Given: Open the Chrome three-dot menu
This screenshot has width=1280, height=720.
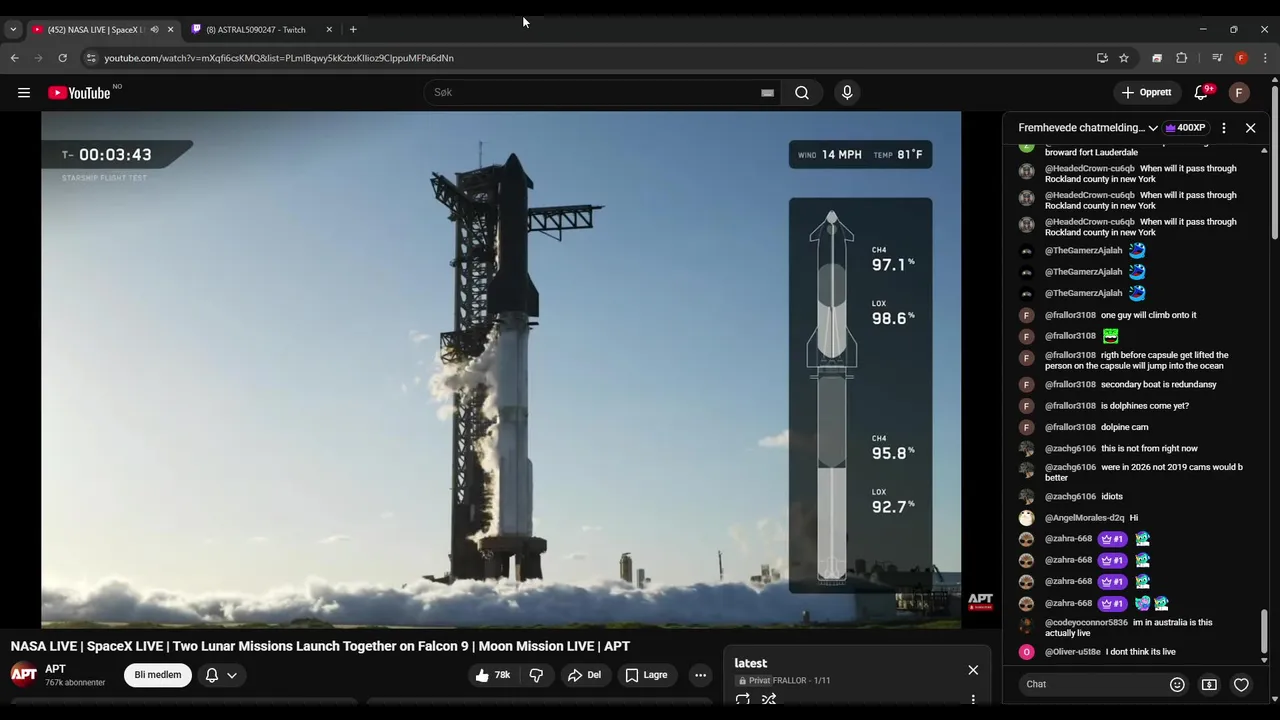Looking at the screenshot, I should tap(1265, 58).
